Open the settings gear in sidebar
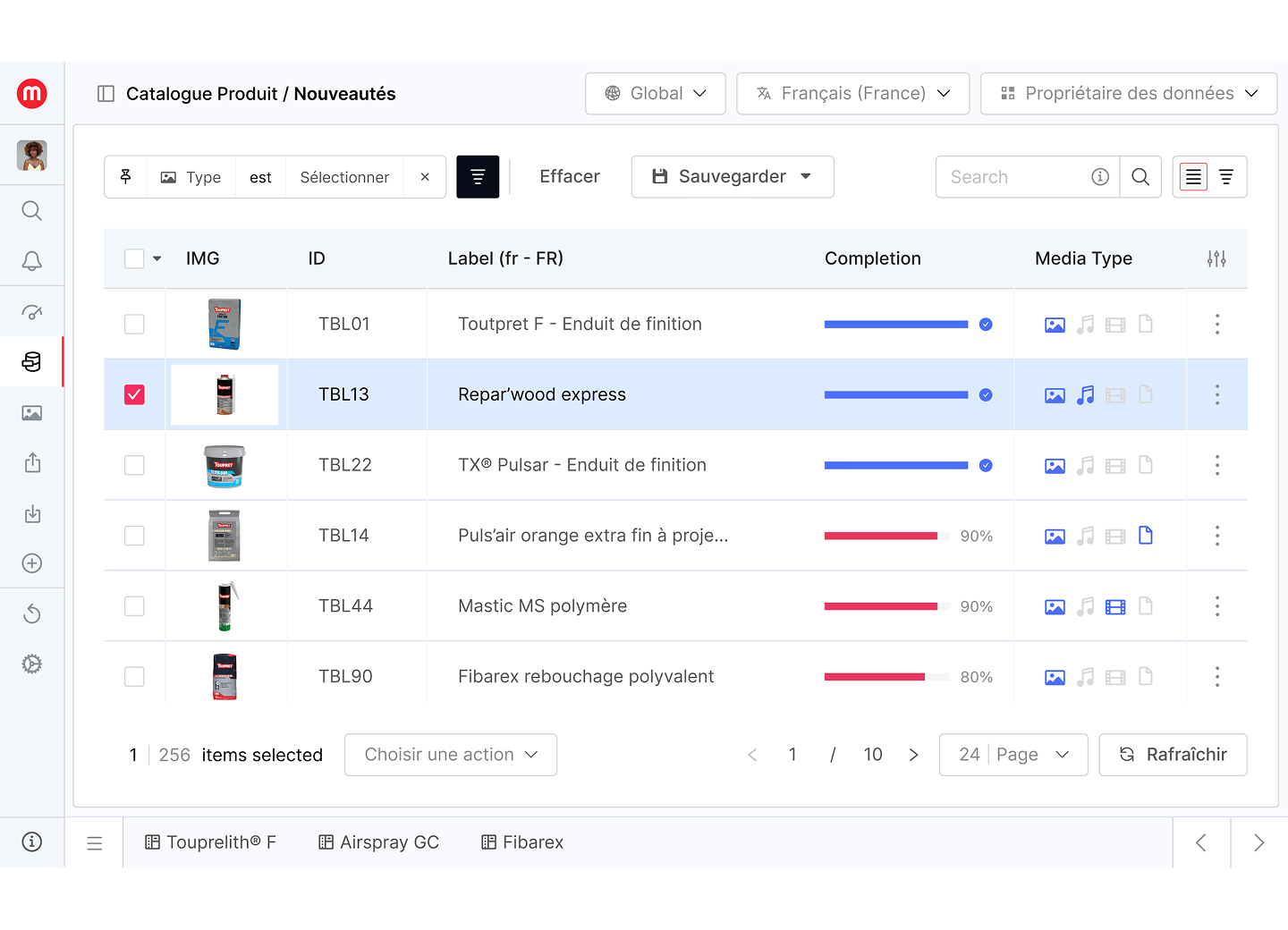The height and width of the screenshot is (930, 1288). (x=31, y=664)
